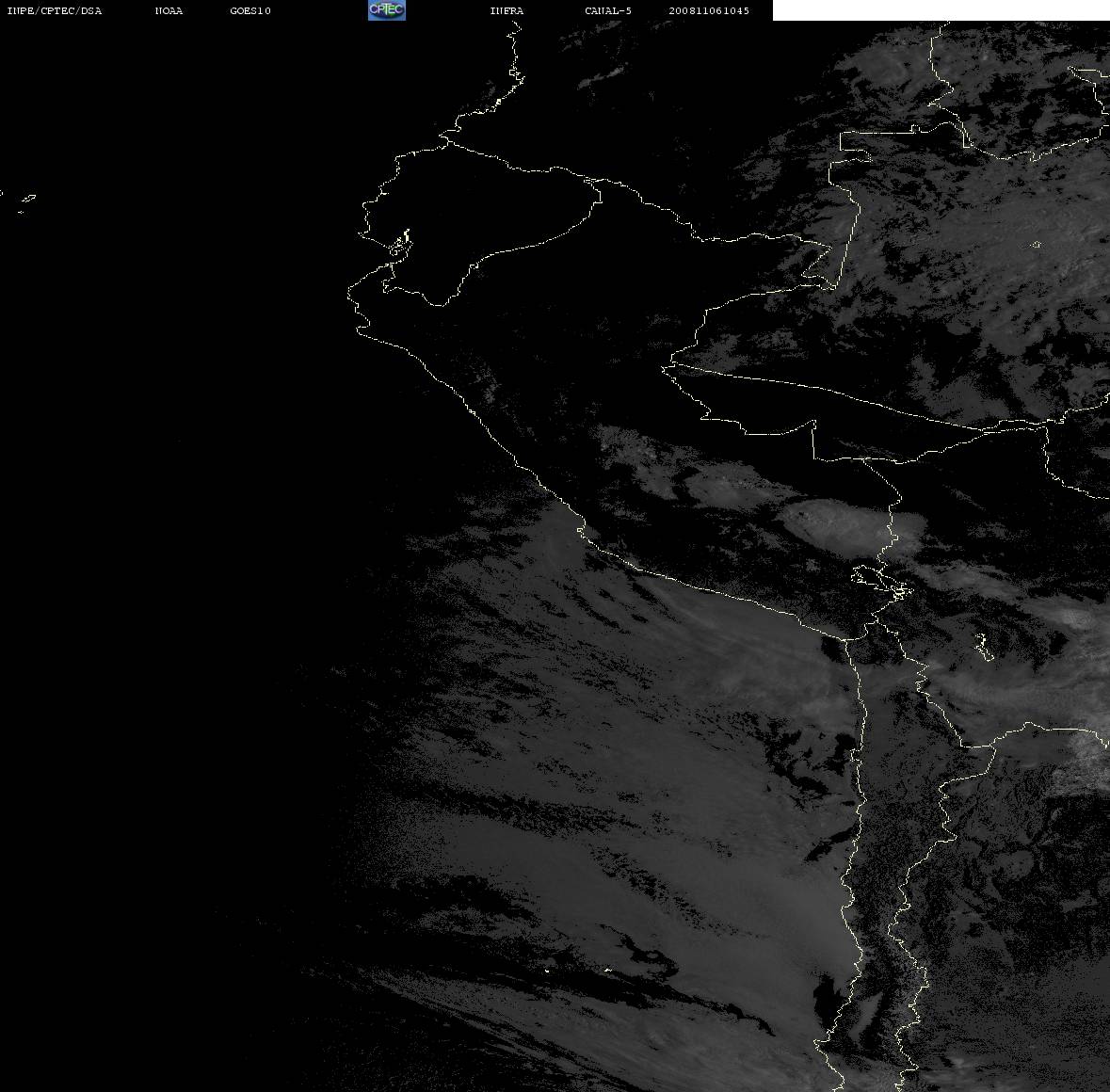Viewport: 1110px width, 1092px height.
Task: Click the CPTEC logo in the header
Action: (x=387, y=10)
